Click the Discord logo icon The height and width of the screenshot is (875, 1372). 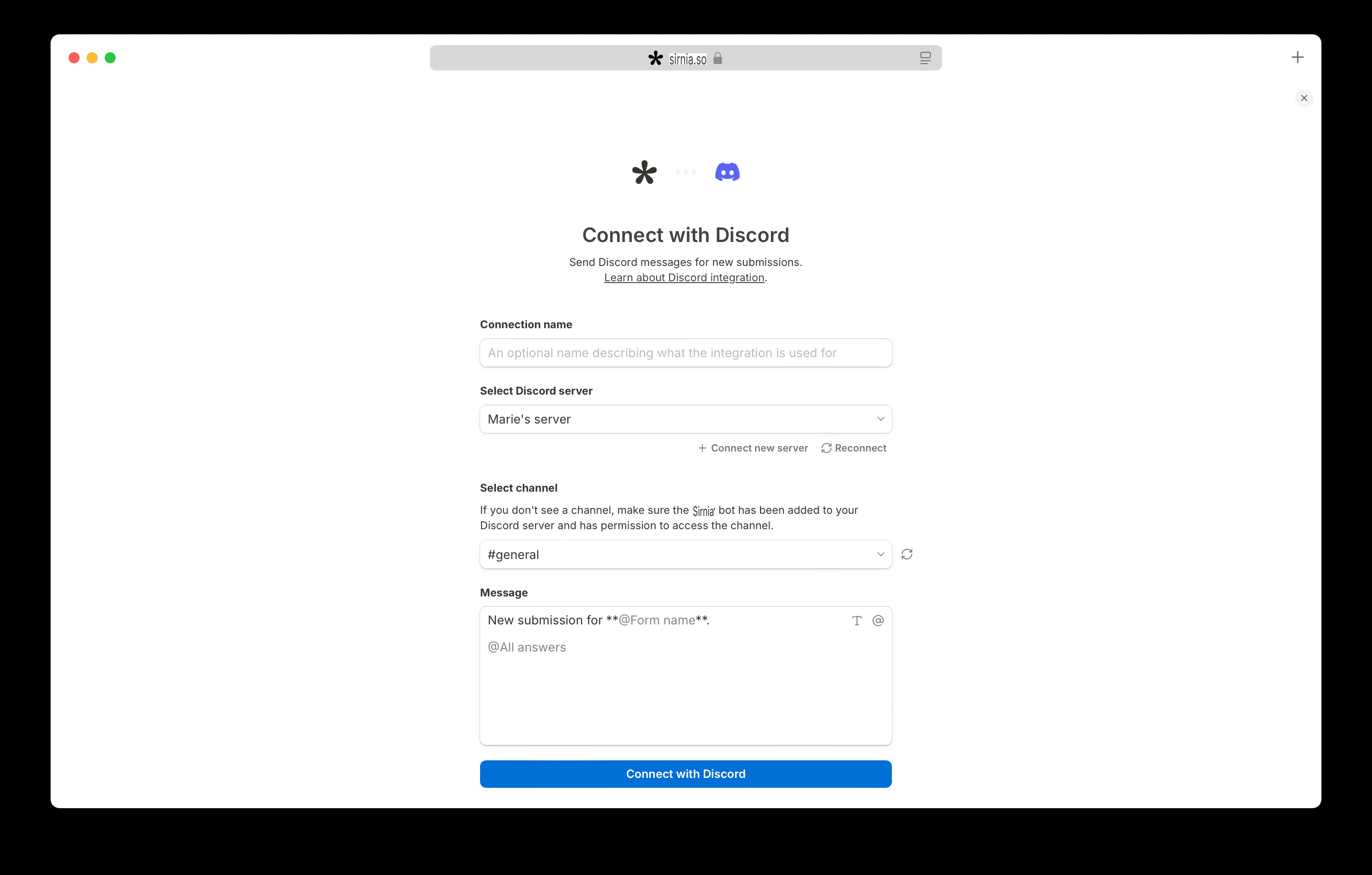727,172
